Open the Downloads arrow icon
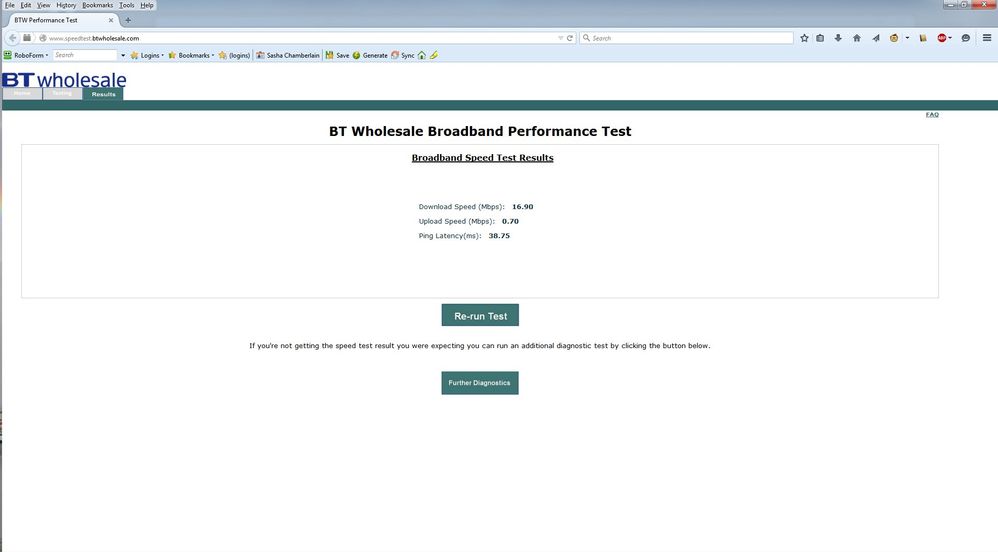The image size is (998, 552). 838,38
